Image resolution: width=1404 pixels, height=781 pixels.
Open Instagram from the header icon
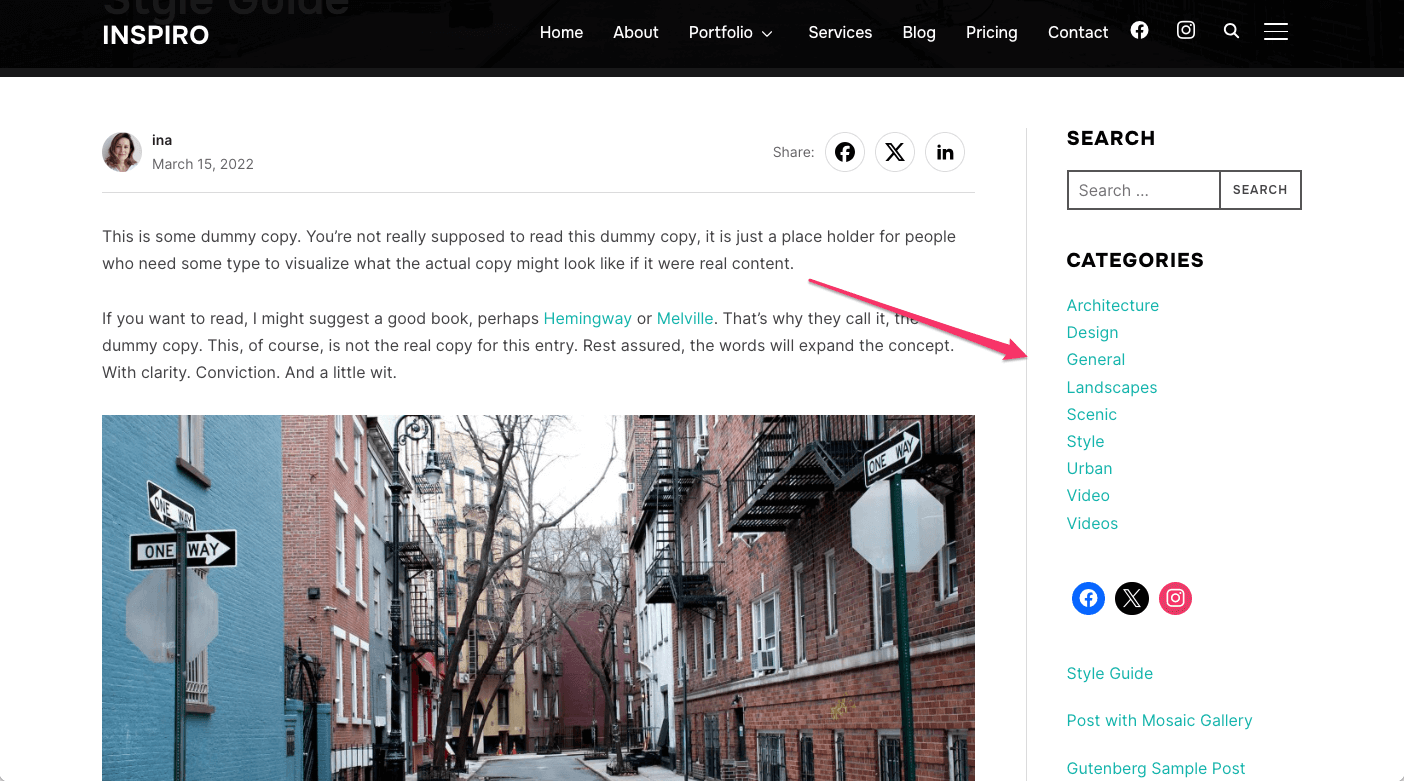[x=1185, y=31]
